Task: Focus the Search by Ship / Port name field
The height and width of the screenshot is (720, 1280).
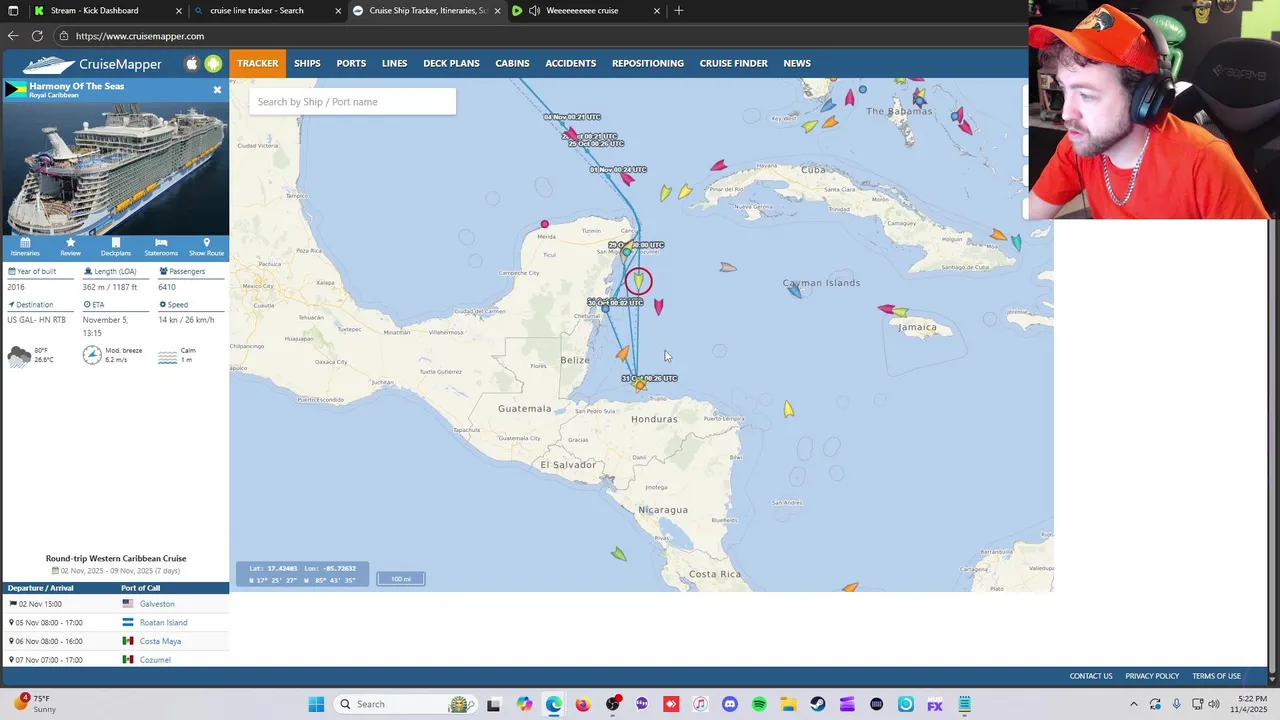Action: click(x=352, y=101)
